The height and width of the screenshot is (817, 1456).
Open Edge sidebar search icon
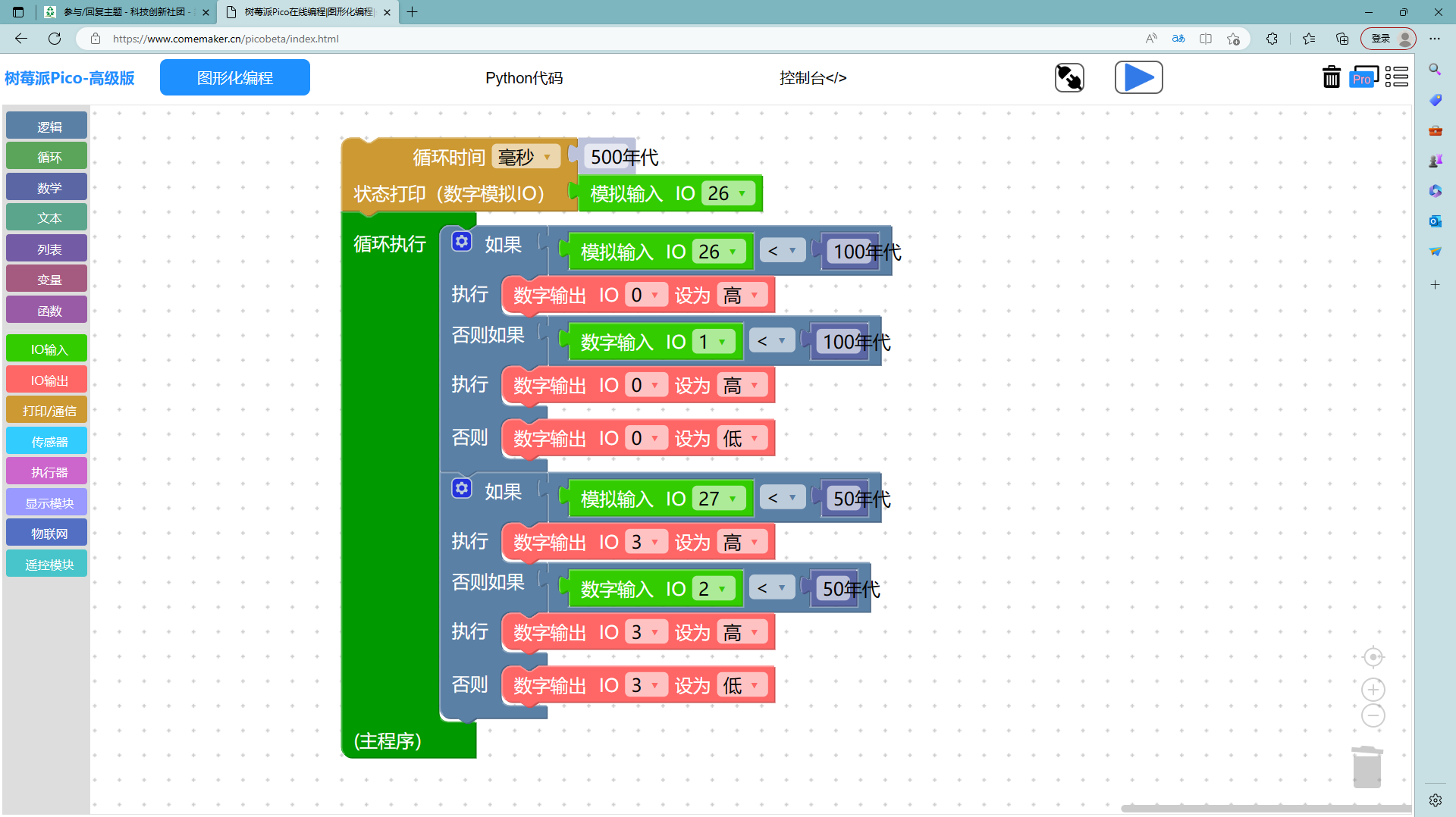[1435, 70]
